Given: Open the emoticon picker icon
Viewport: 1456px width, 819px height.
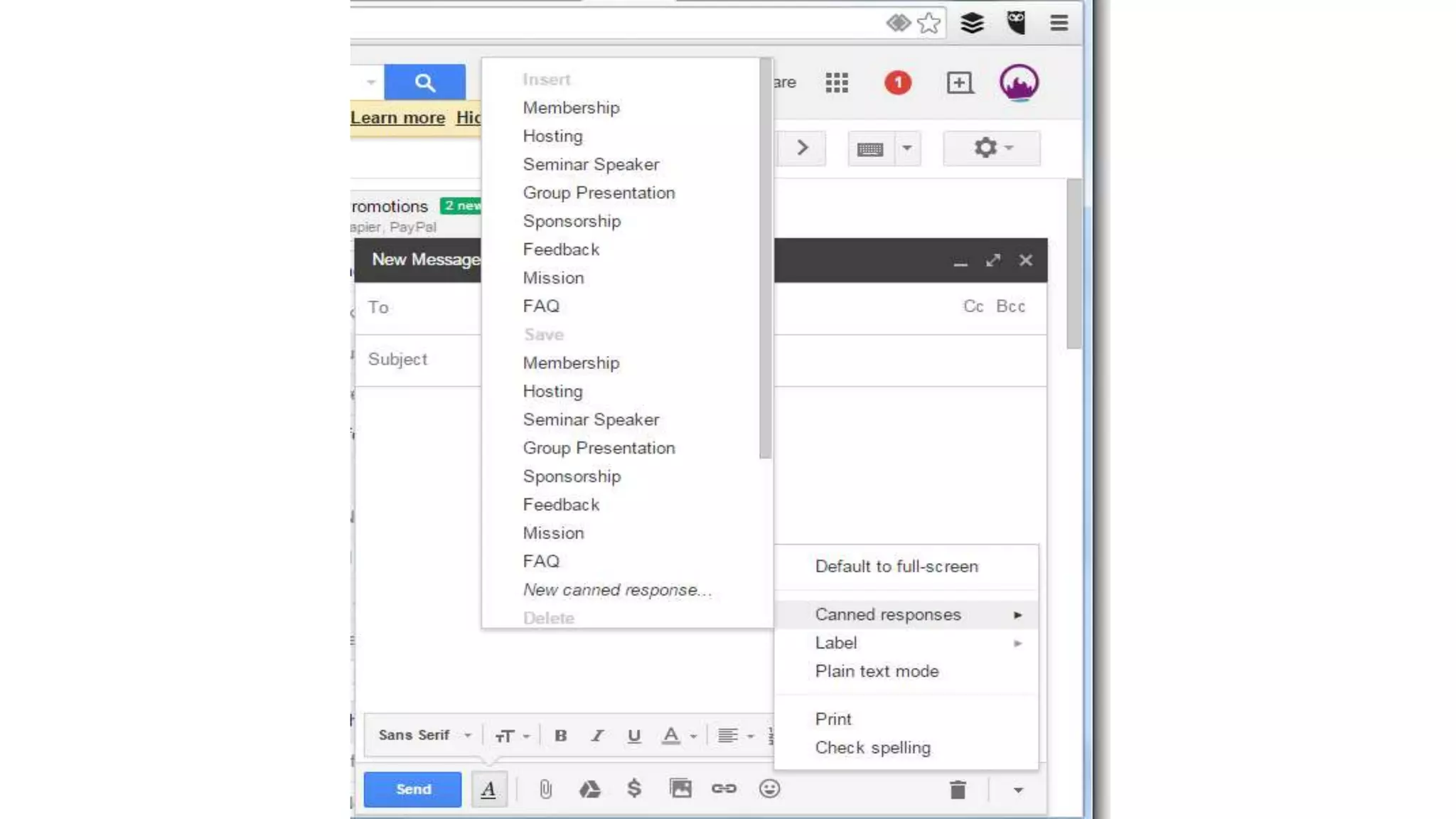Looking at the screenshot, I should pyautogui.click(x=769, y=788).
